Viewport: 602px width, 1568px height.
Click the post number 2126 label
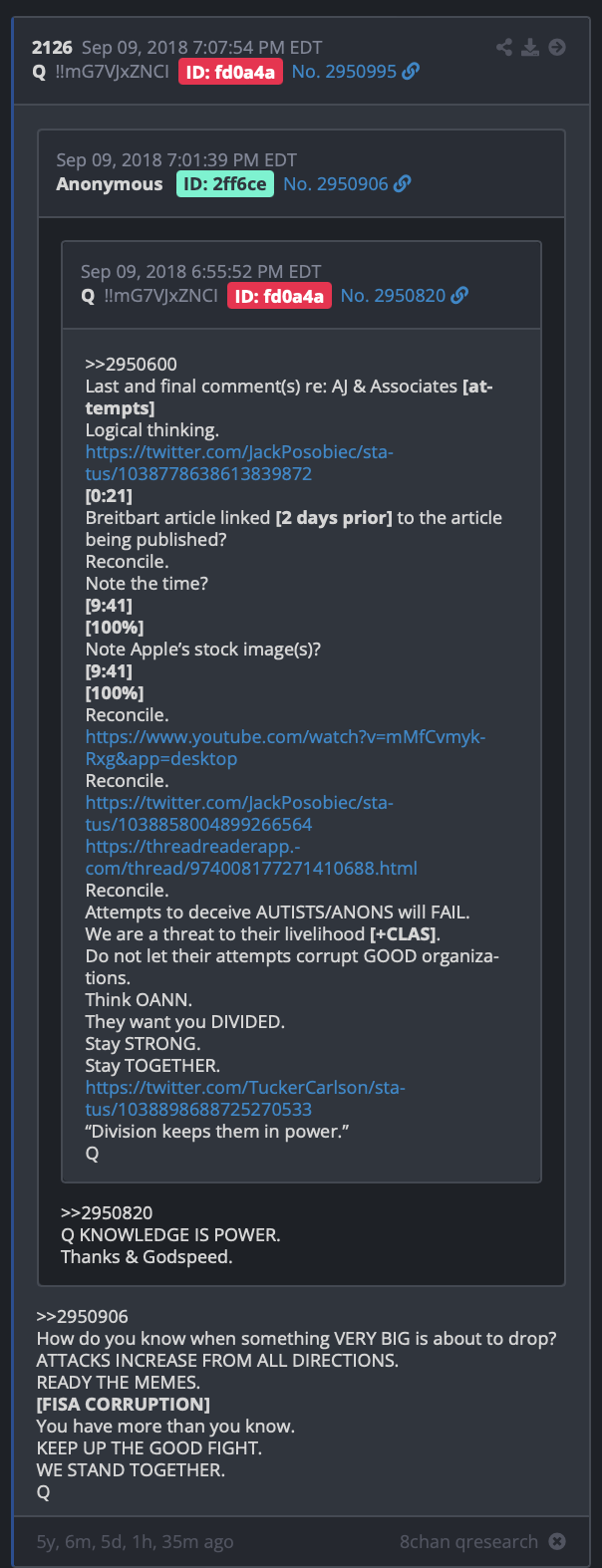pyautogui.click(x=52, y=47)
